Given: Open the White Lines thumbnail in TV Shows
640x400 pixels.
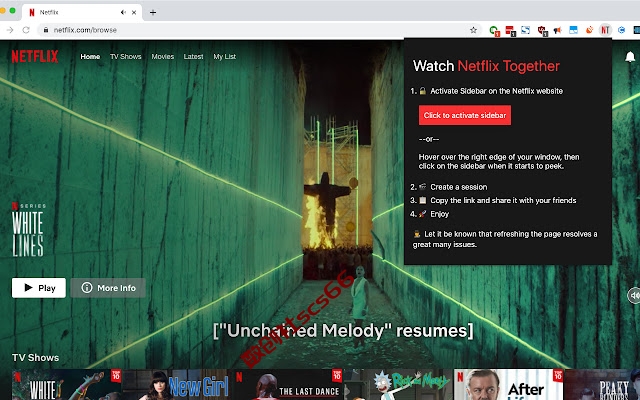Looking at the screenshot, I should click(67, 384).
